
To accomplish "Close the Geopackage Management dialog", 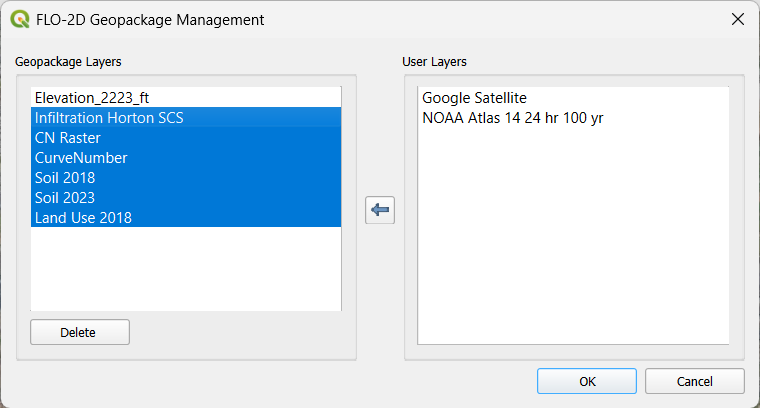I will (737, 19).
